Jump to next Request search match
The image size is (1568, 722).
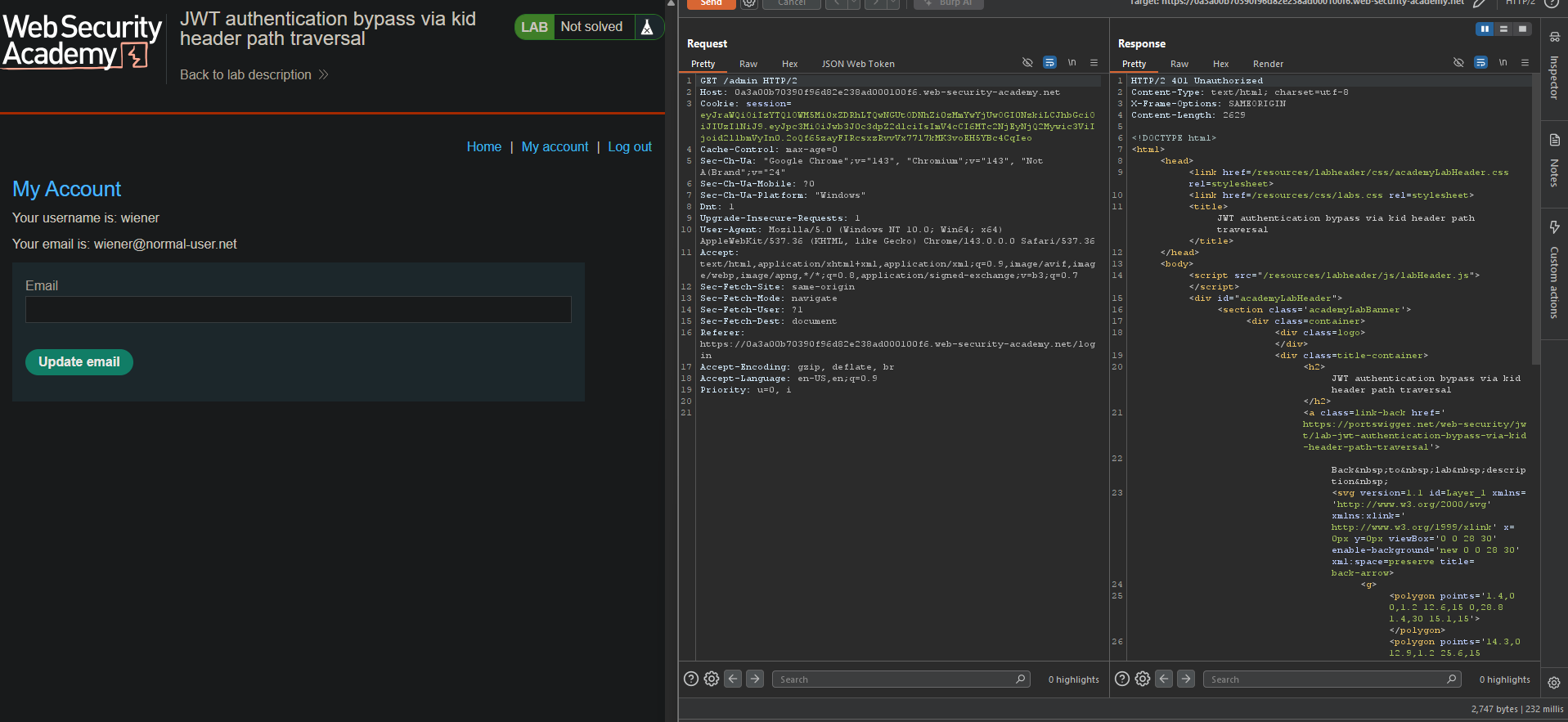[x=755, y=679]
